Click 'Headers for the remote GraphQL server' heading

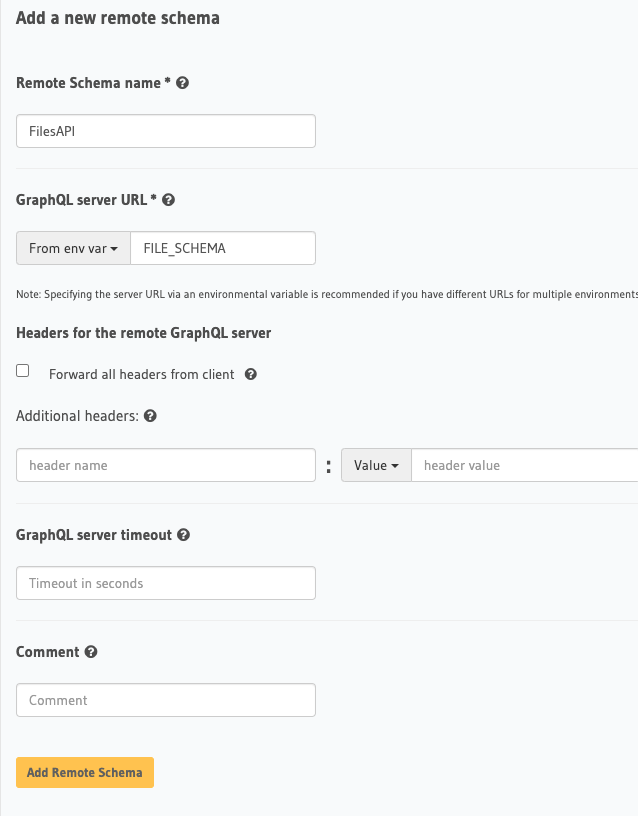pyautogui.click(x=144, y=333)
